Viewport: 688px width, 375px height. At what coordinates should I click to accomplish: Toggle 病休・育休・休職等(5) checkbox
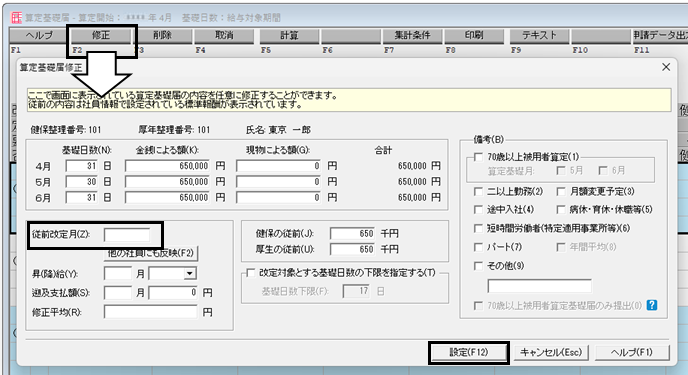pyautogui.click(x=561, y=210)
